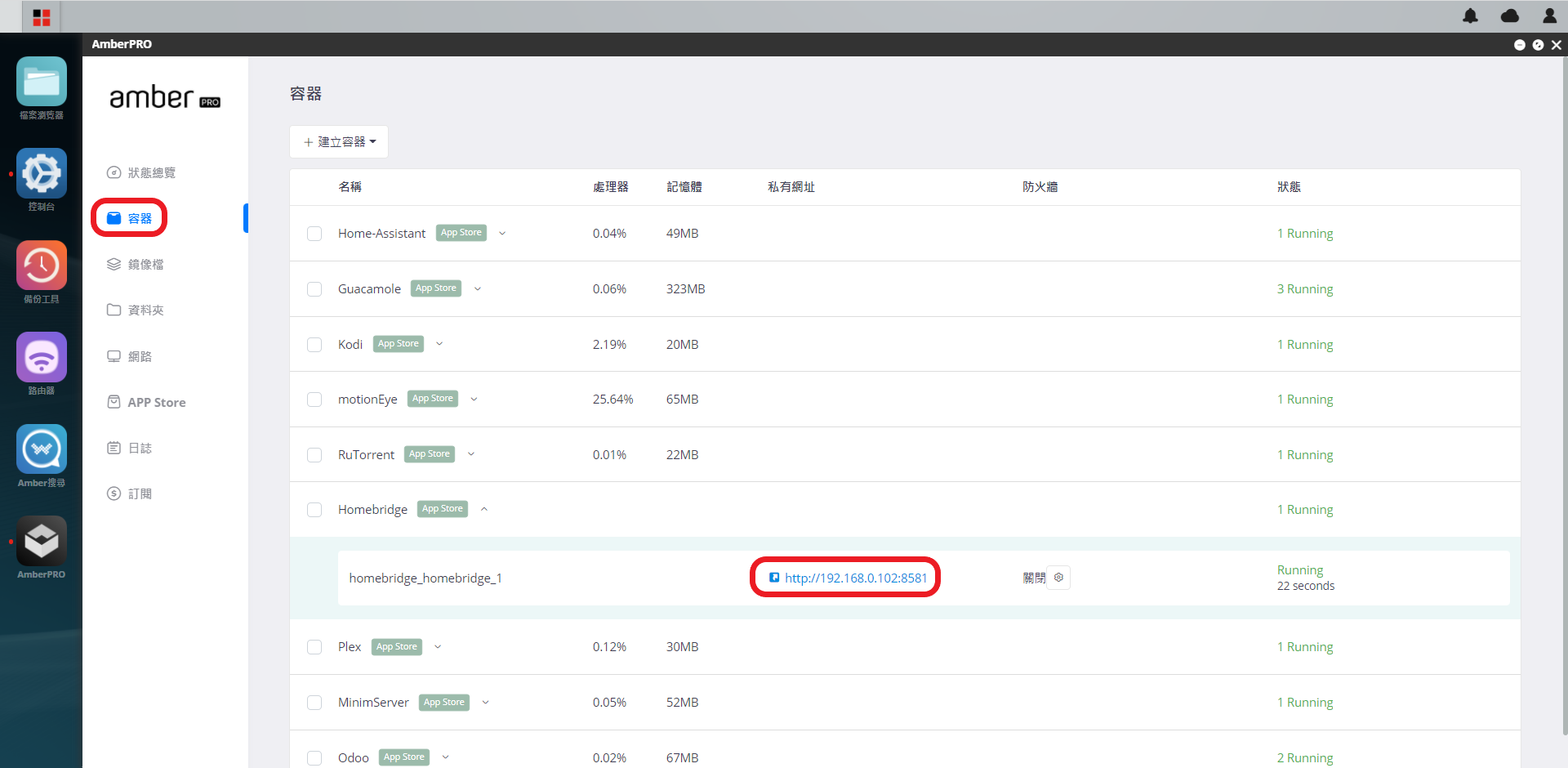1568x768 pixels.
Task: Click the 記憶體 memory column header
Action: 684,187
